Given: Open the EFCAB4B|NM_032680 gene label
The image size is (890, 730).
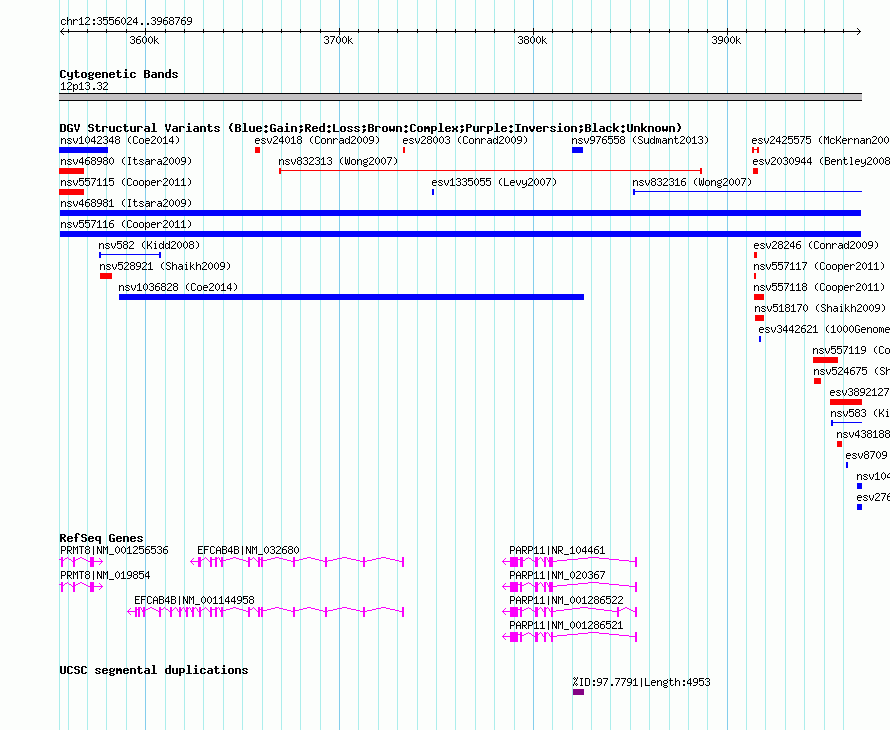Looking at the screenshot, I should 248,550.
